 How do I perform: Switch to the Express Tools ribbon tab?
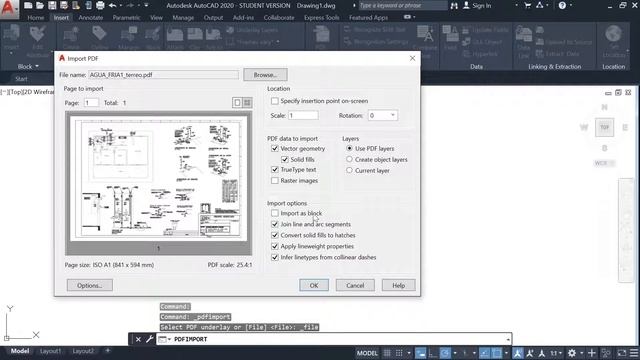click(x=322, y=18)
